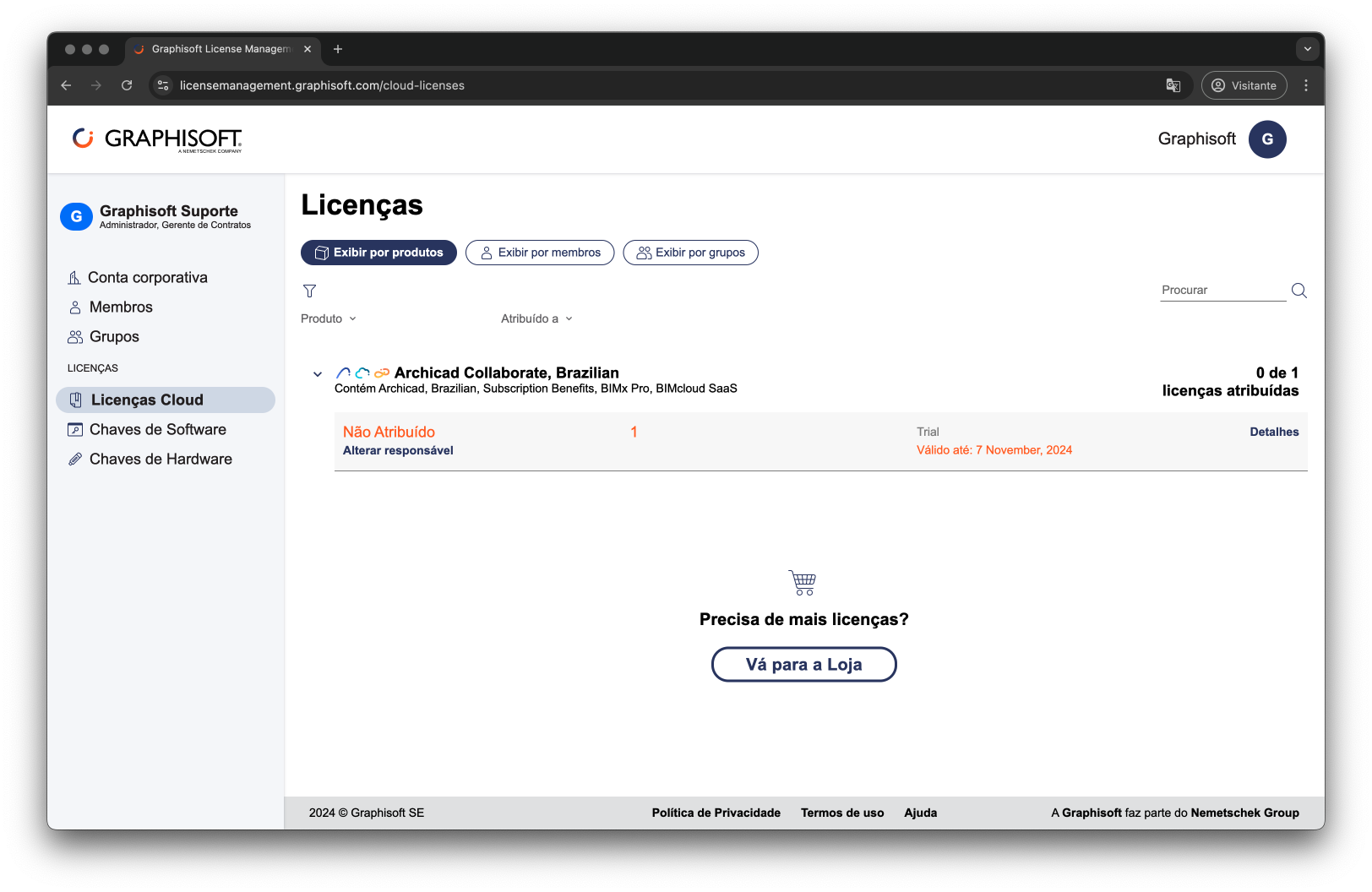The height and width of the screenshot is (892, 1372).
Task: Click the Nemetschek Group footer link
Action: 1245,813
